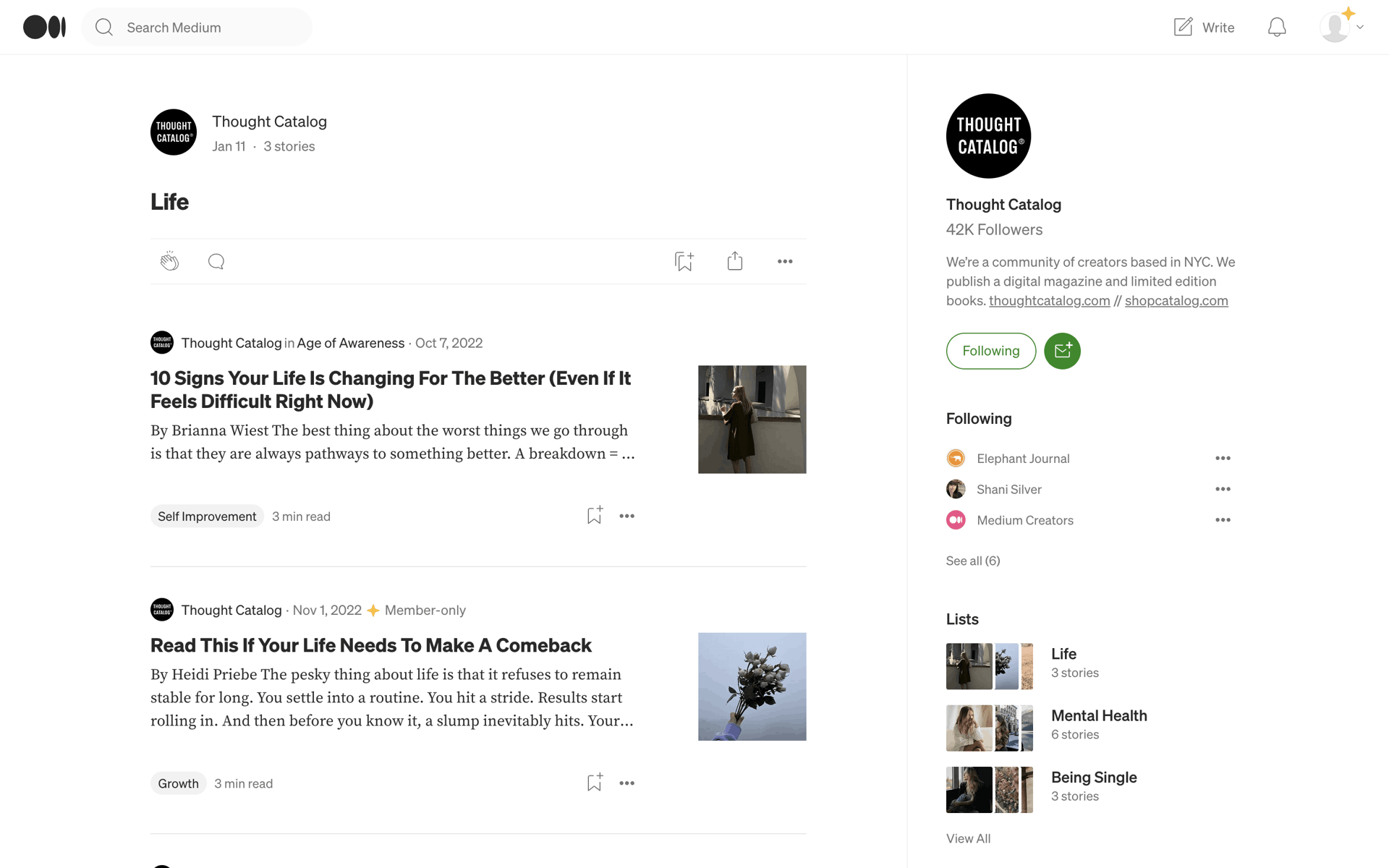Click the 3 stories count under header
The height and width of the screenshot is (868, 1389).
click(289, 146)
